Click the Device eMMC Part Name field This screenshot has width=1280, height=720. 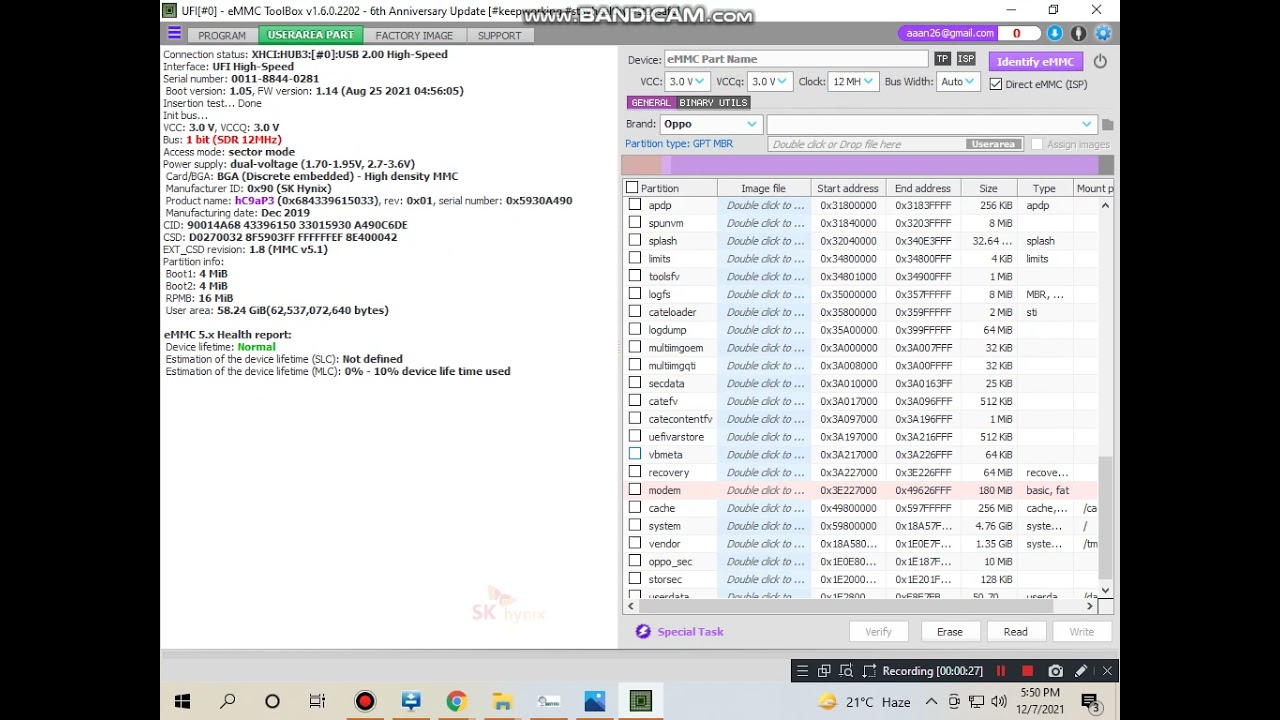(x=796, y=59)
